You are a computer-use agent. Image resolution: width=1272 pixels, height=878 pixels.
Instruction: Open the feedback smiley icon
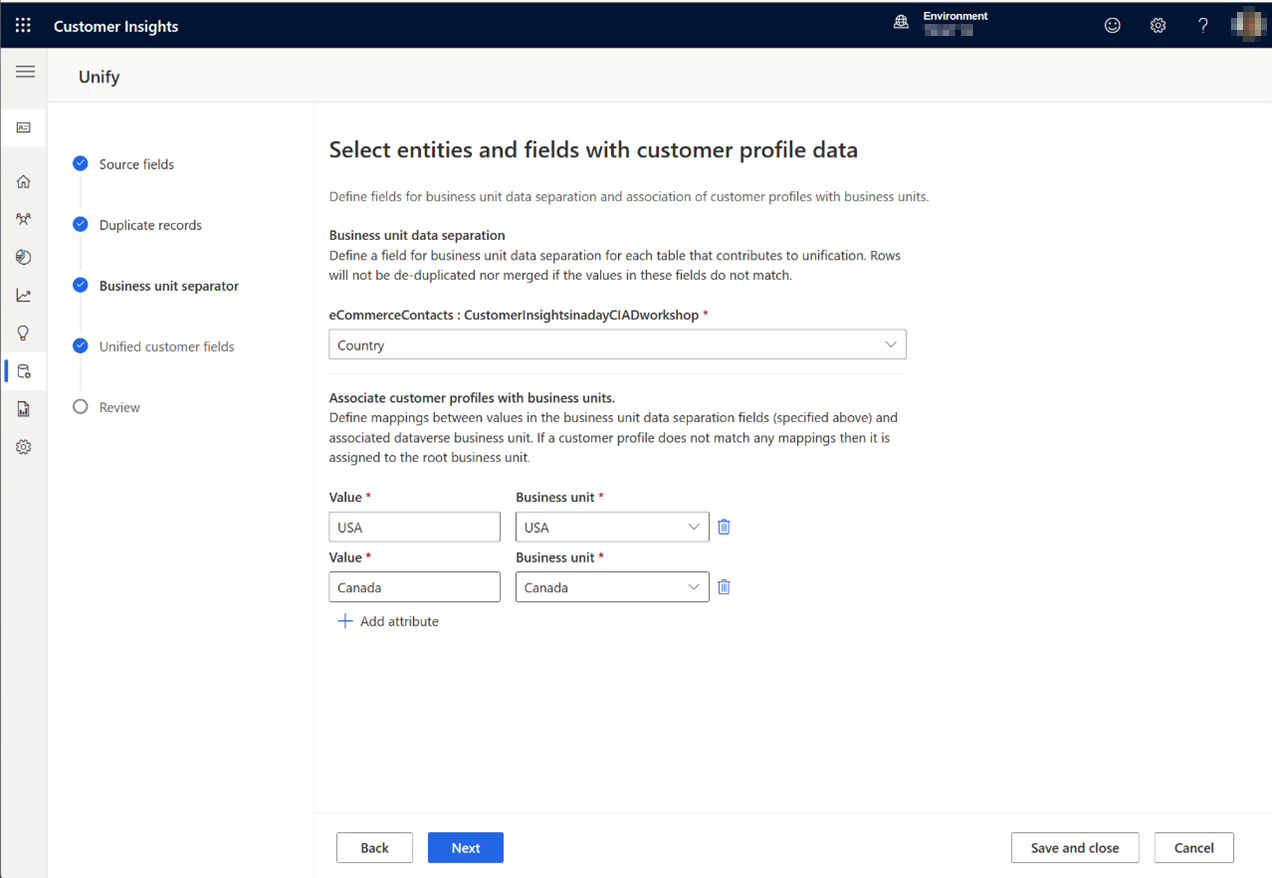click(1112, 26)
